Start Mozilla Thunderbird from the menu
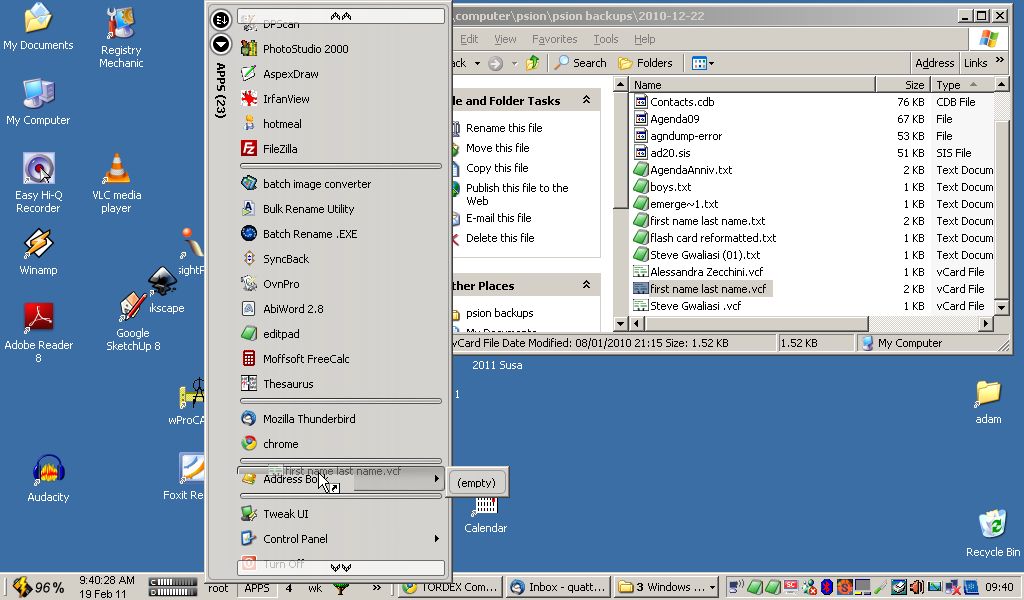 tap(308, 419)
